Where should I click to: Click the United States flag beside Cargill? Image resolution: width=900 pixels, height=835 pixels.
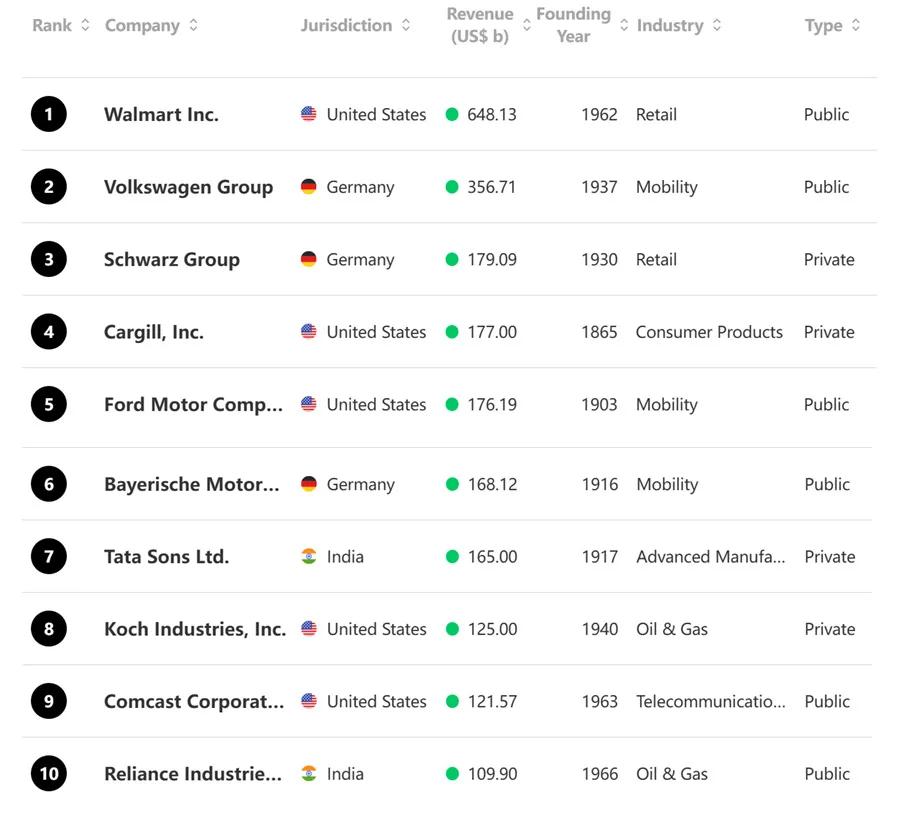tap(309, 332)
